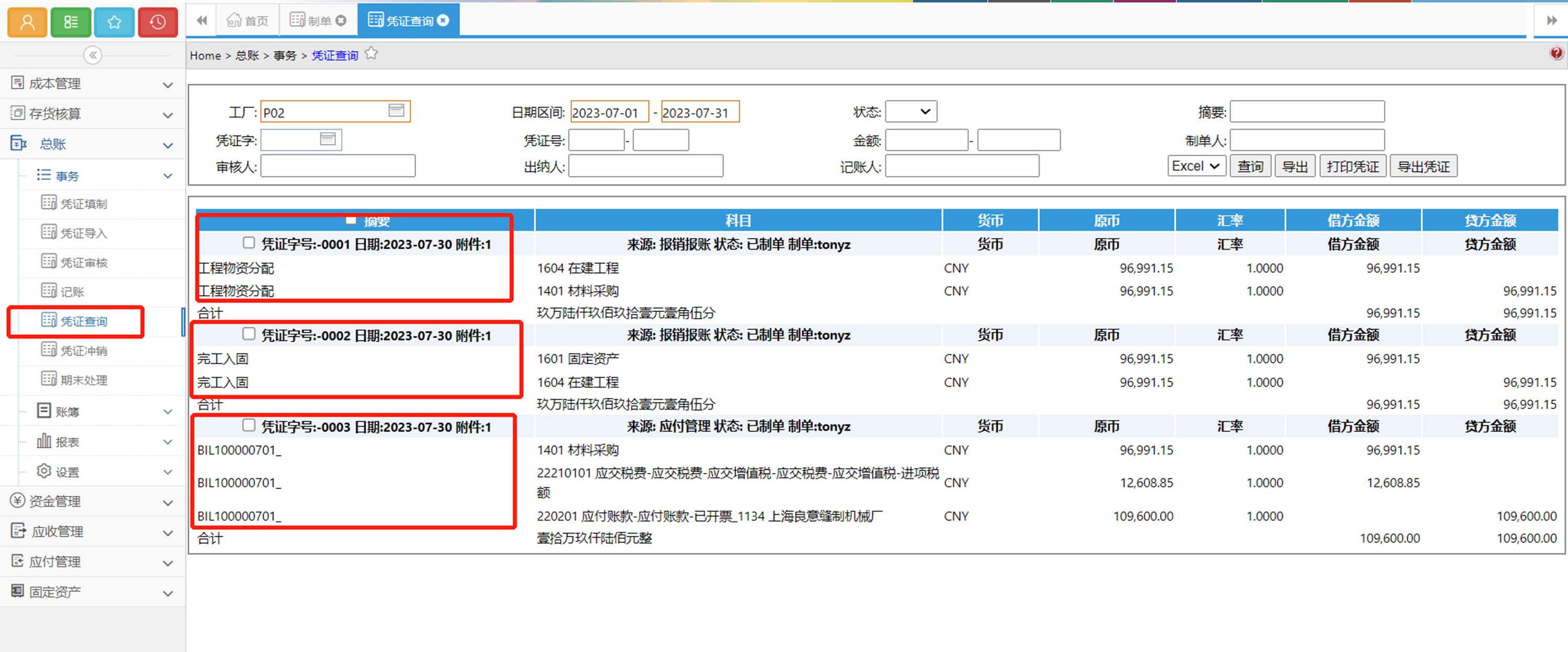Check voucher 0003 checkbox
This screenshot has height=652, width=1568.
point(248,425)
